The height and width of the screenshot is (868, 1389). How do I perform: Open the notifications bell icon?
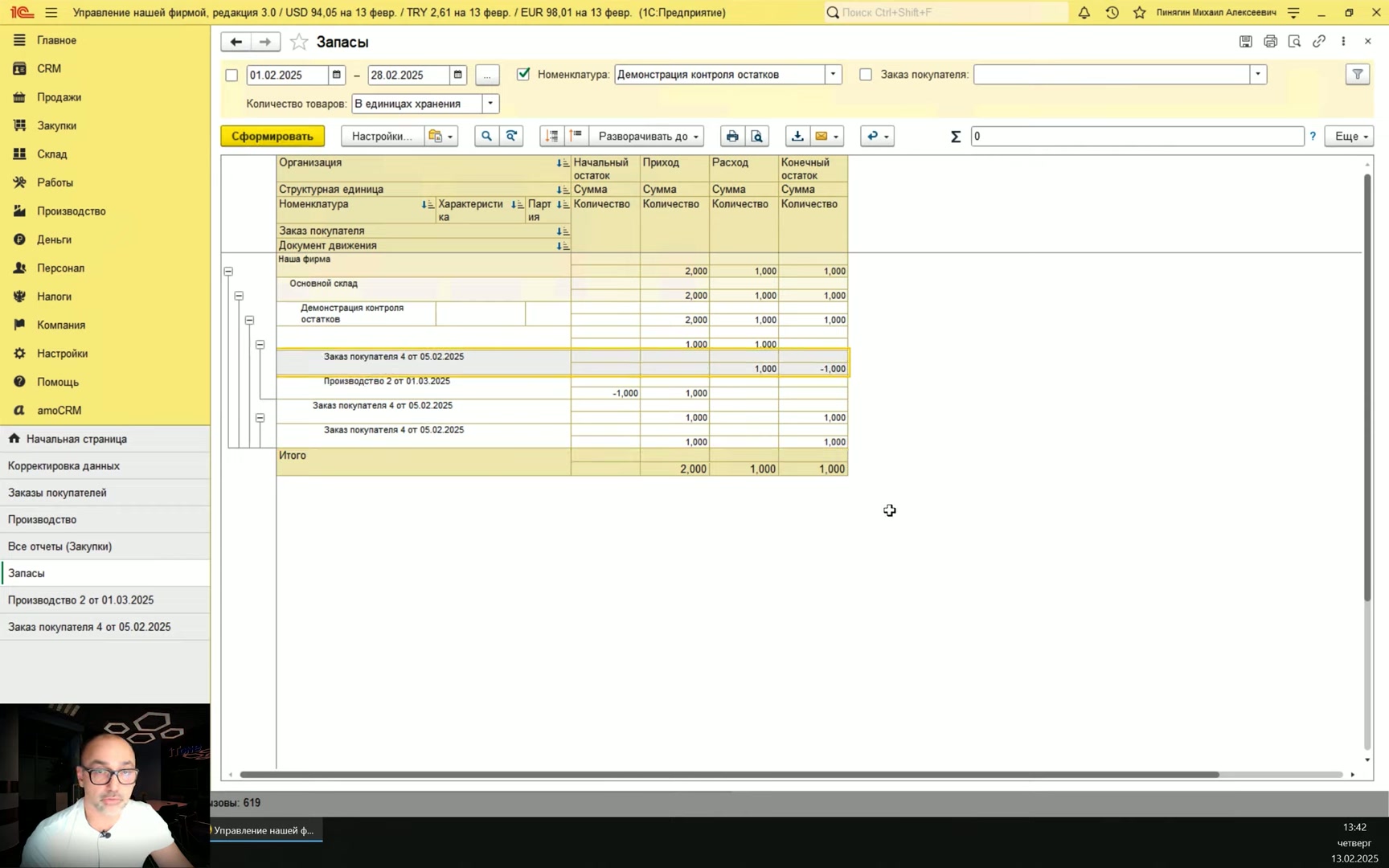click(1084, 12)
